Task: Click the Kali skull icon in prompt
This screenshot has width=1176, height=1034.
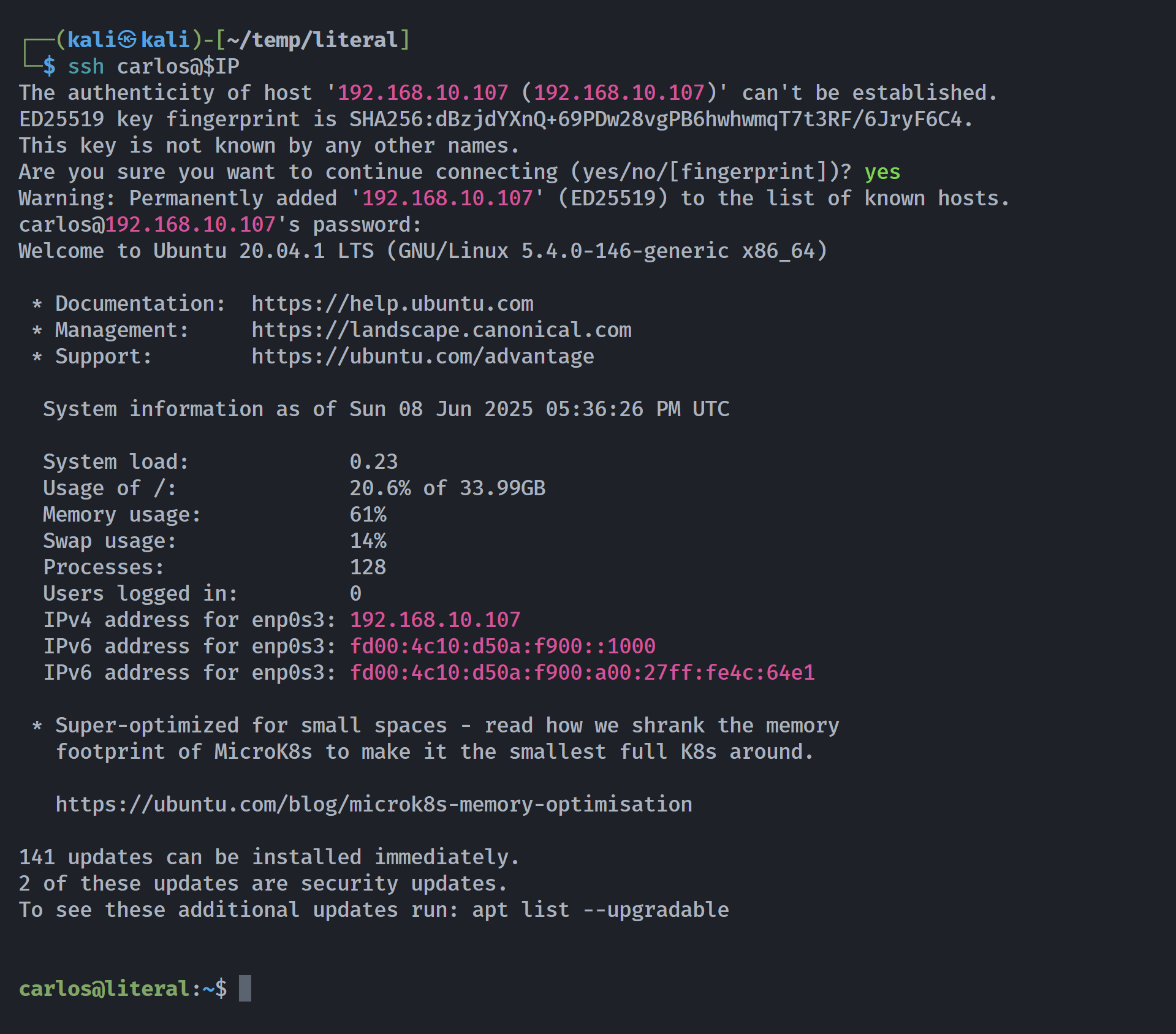Action: point(127,40)
